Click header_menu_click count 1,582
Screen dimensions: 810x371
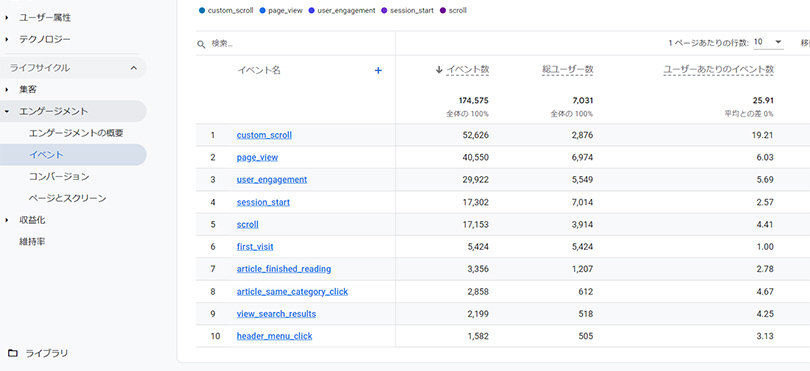tap(478, 336)
